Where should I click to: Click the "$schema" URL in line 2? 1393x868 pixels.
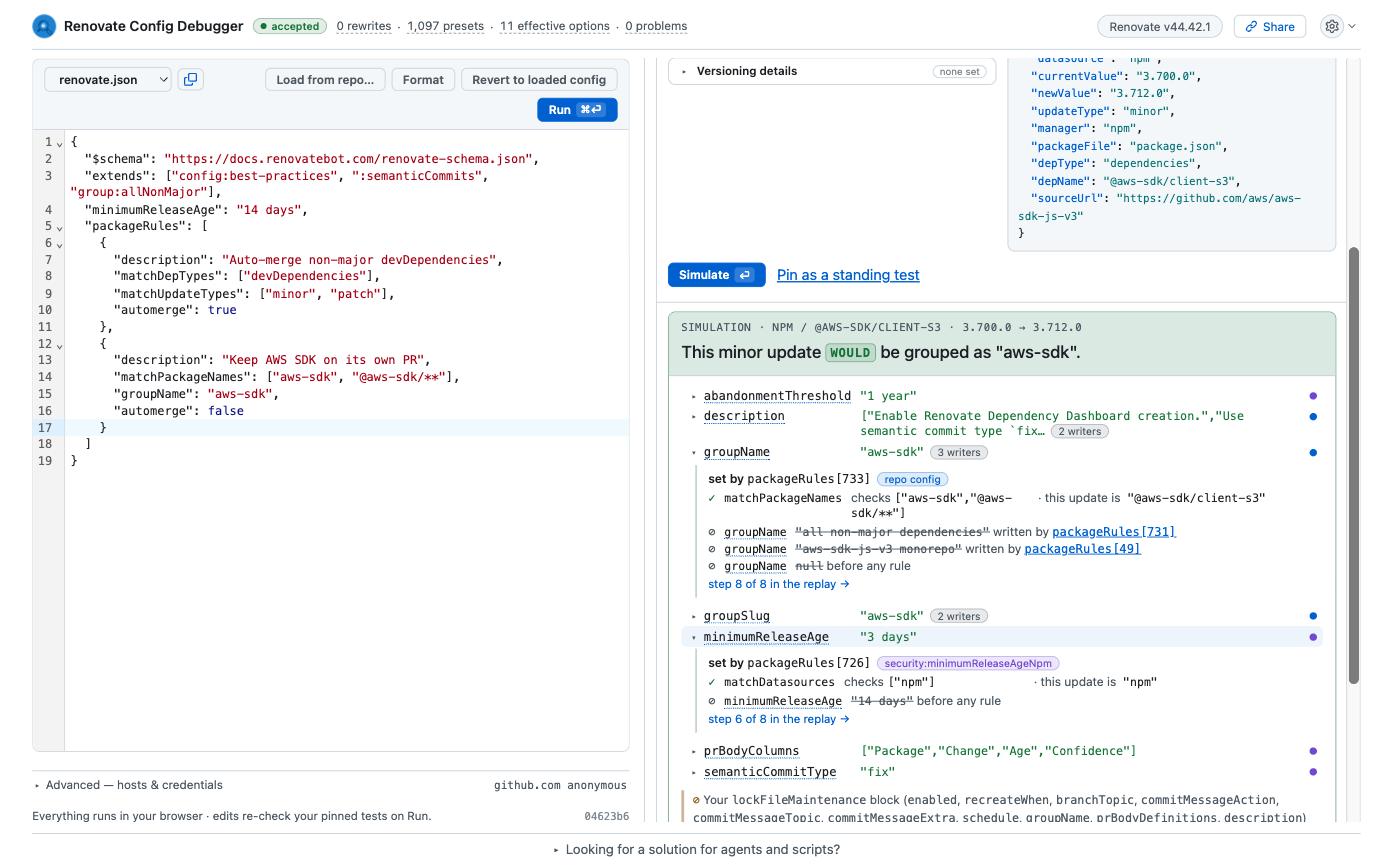click(x=350, y=159)
